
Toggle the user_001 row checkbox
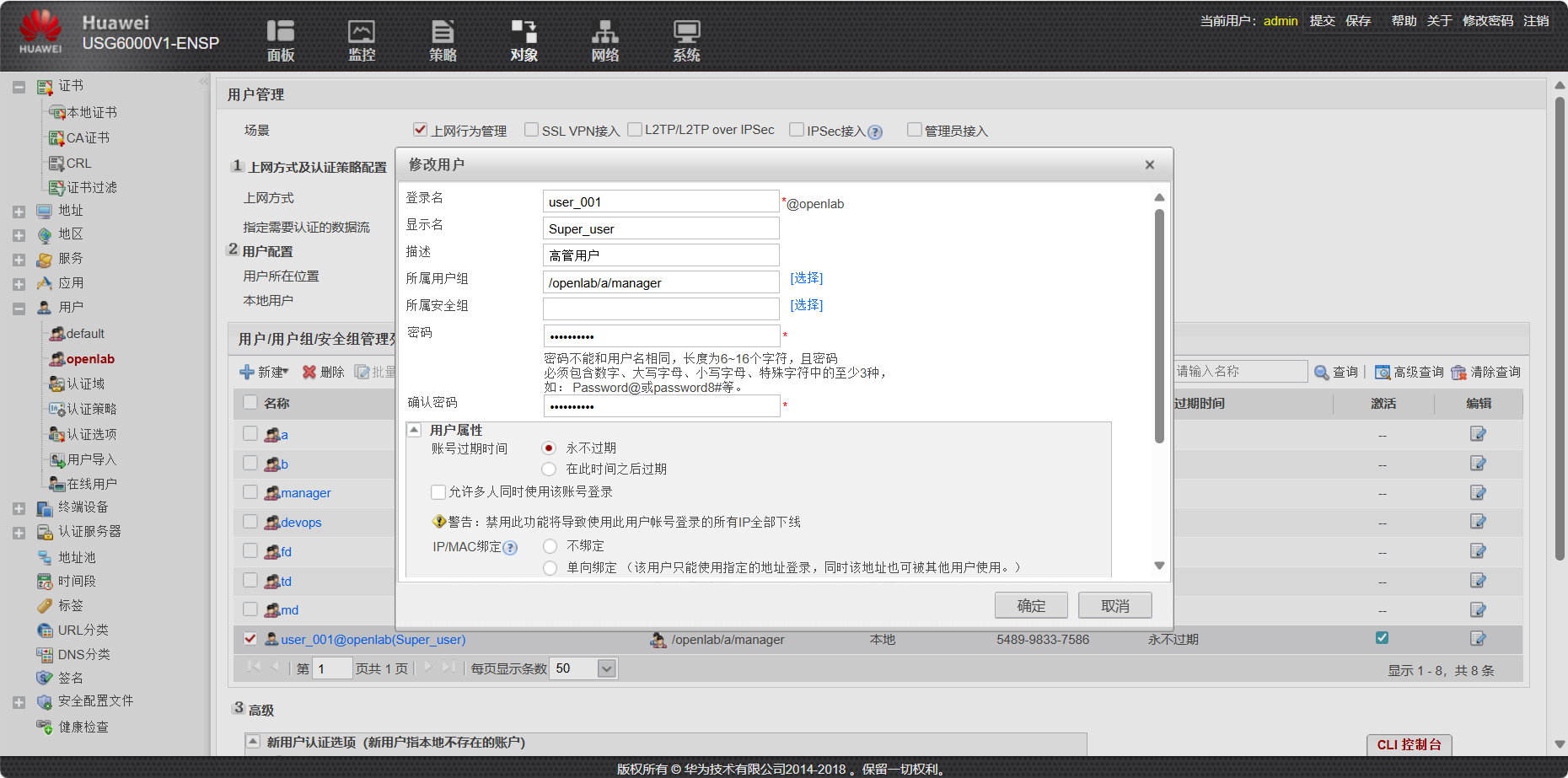tap(250, 639)
